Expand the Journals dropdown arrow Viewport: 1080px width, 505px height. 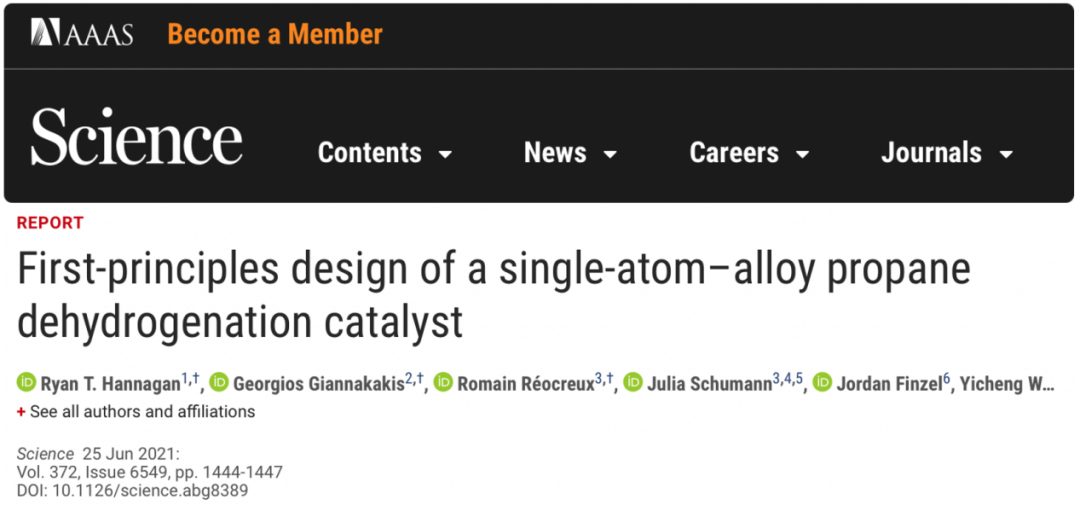coord(1006,154)
